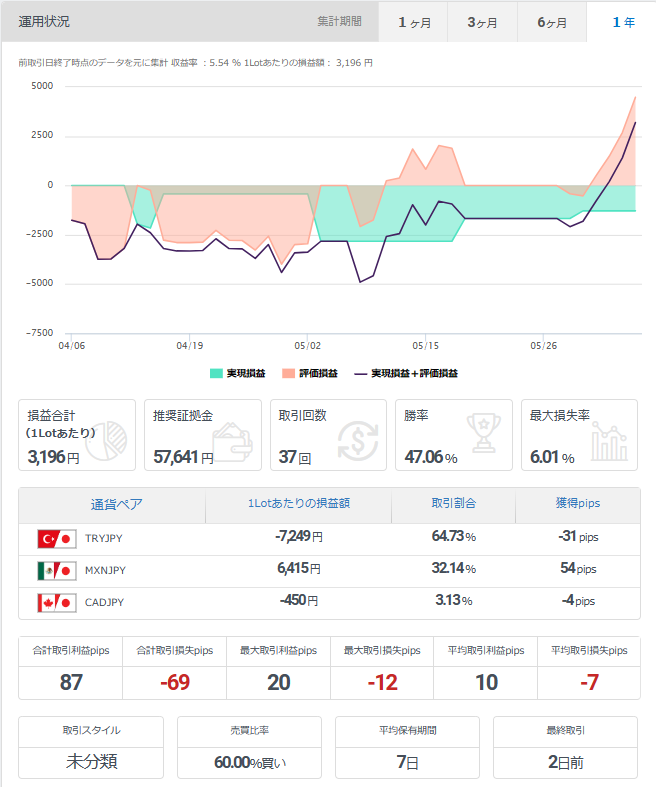Viewport: 656px width, 787px height.
Task: Click the 37回 trade count value
Action: pos(295,457)
